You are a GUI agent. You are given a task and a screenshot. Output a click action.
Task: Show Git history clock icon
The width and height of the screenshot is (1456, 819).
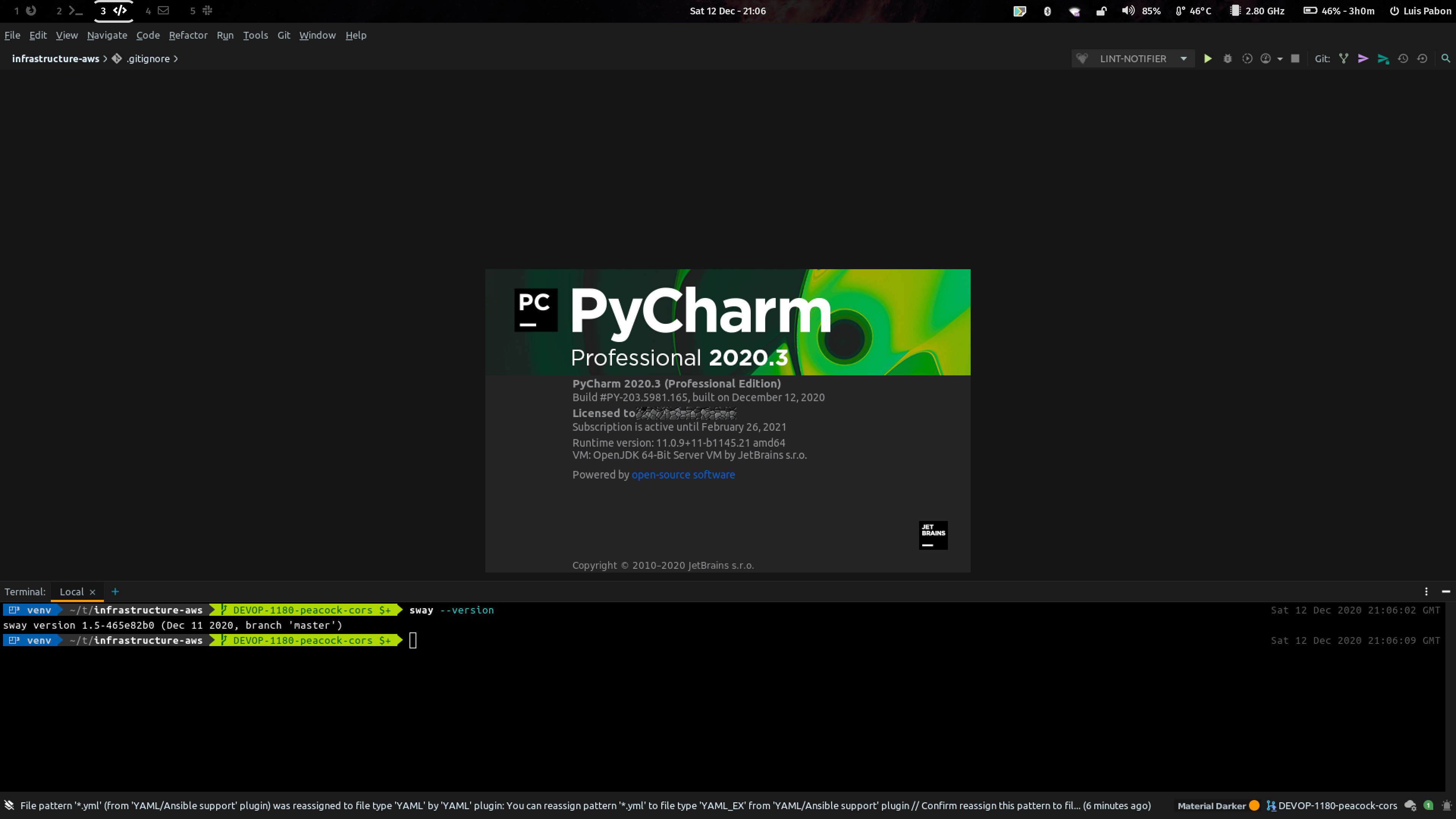click(x=1403, y=59)
